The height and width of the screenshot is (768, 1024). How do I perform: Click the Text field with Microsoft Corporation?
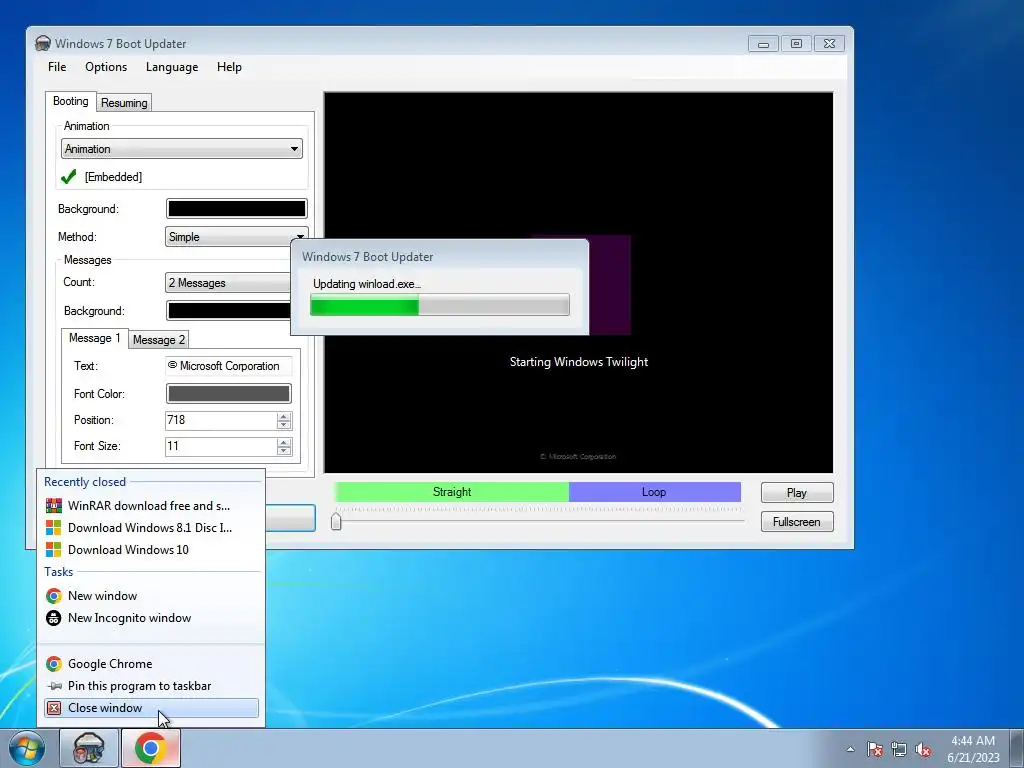pos(229,366)
